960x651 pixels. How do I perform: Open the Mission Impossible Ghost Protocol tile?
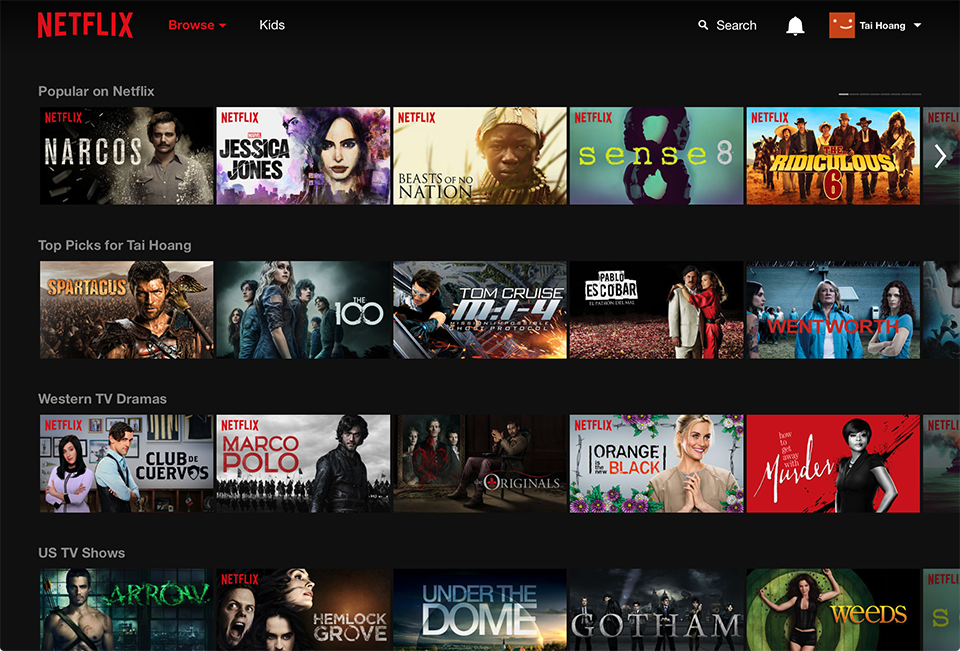480,310
